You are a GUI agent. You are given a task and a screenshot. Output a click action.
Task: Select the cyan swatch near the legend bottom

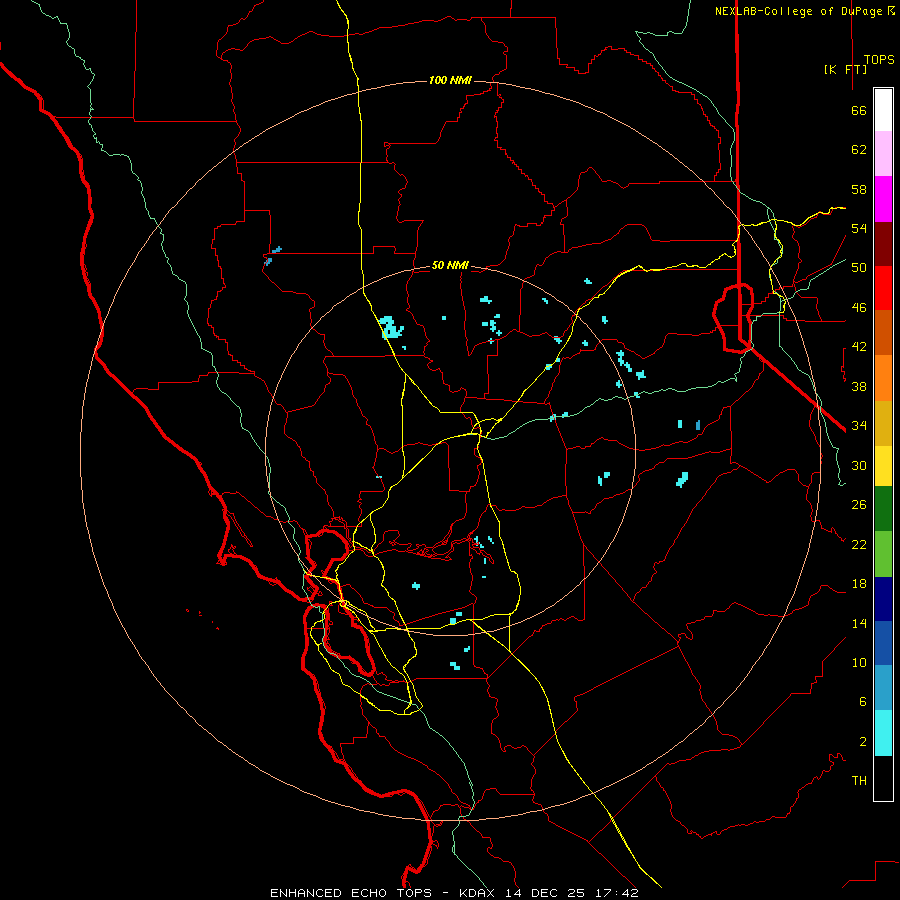[883, 733]
